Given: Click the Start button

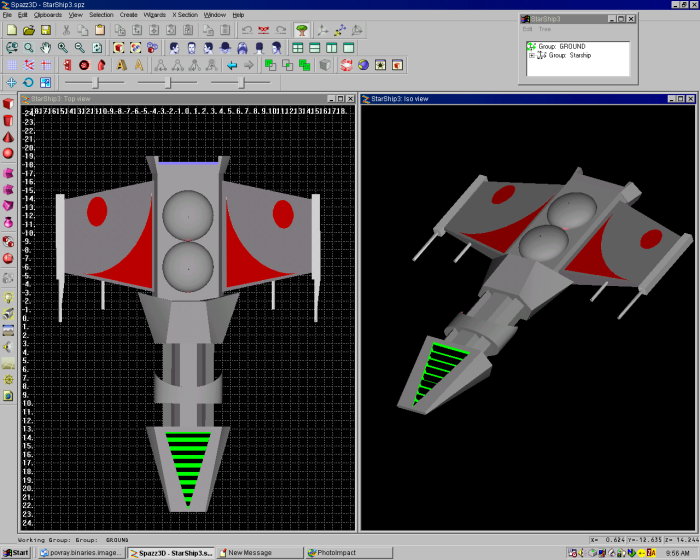Looking at the screenshot, I should (15, 552).
